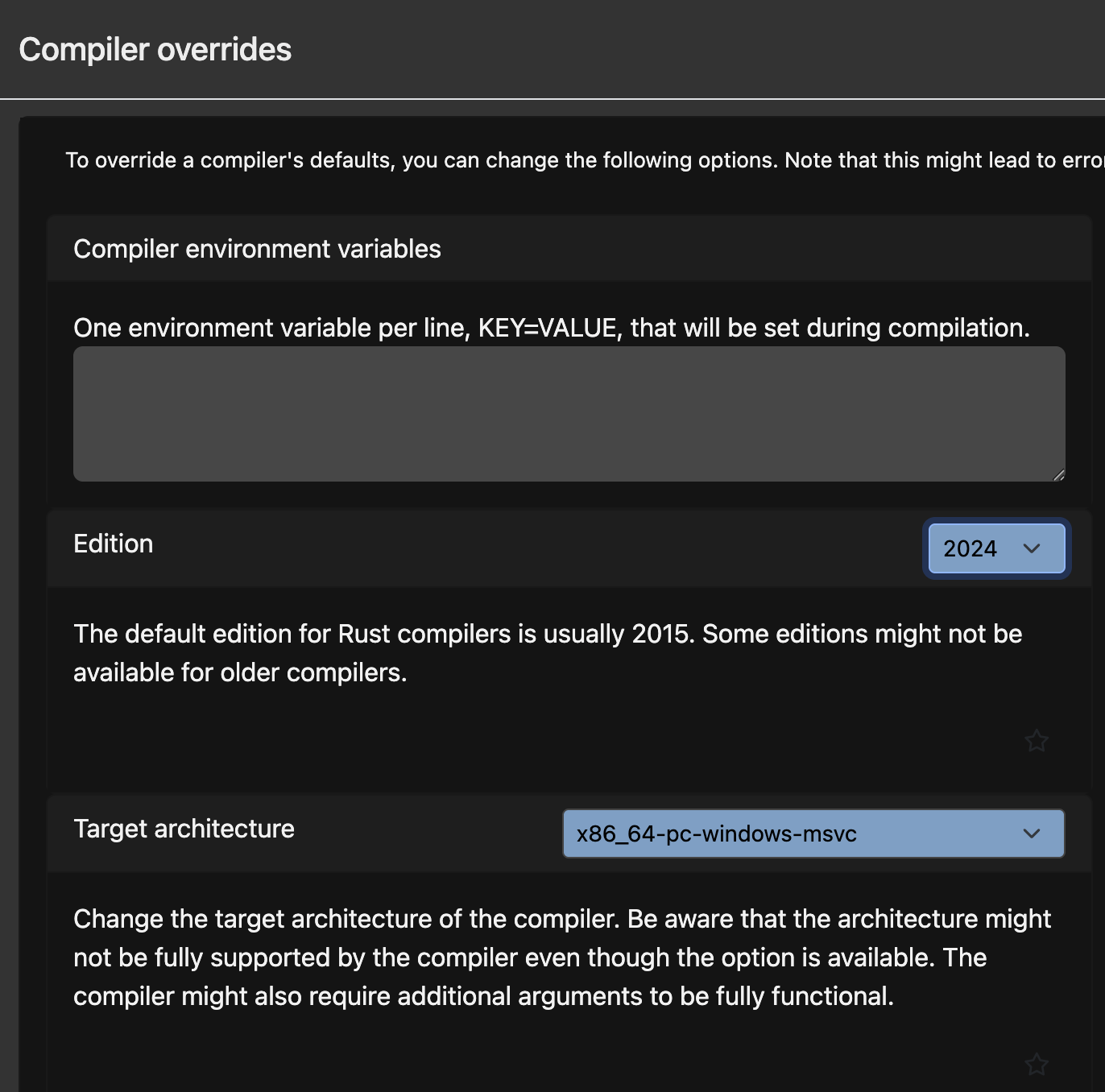Viewport: 1105px width, 1092px height.
Task: Click the Compiler environment variables section header
Action: pos(257,249)
